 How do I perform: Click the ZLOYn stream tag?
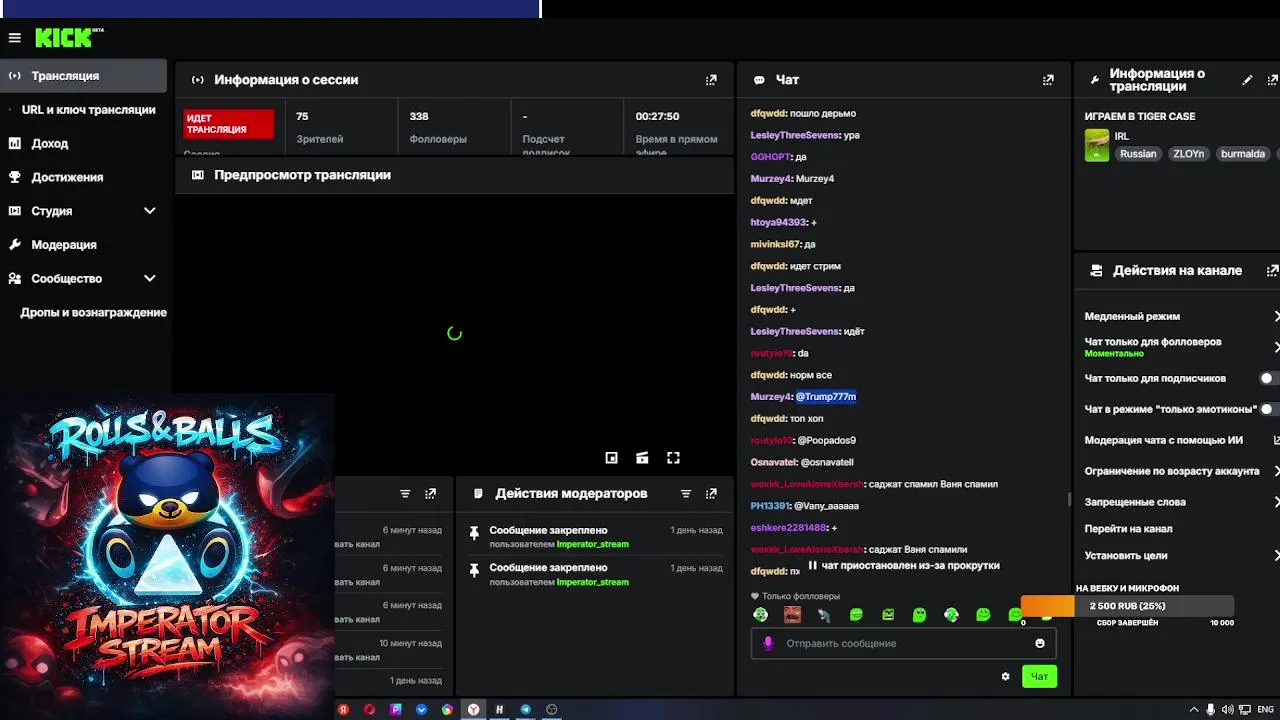[1189, 154]
